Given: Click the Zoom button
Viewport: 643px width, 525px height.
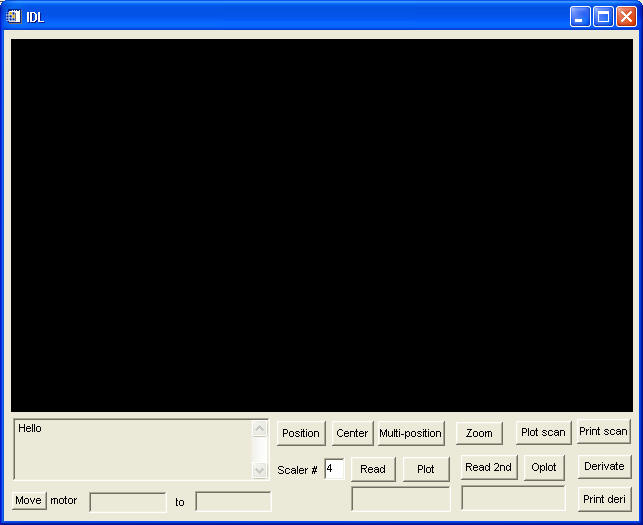Looking at the screenshot, I should (479, 433).
